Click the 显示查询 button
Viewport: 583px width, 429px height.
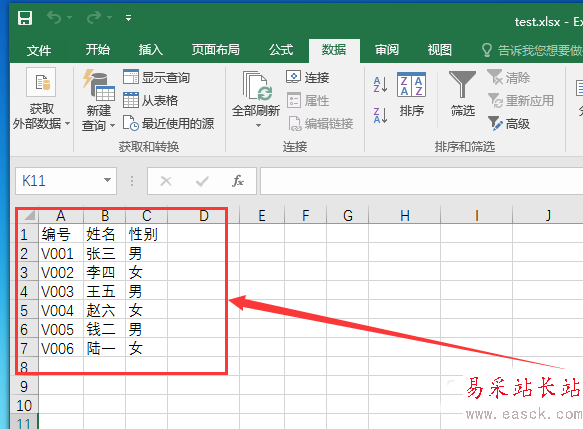(x=157, y=77)
